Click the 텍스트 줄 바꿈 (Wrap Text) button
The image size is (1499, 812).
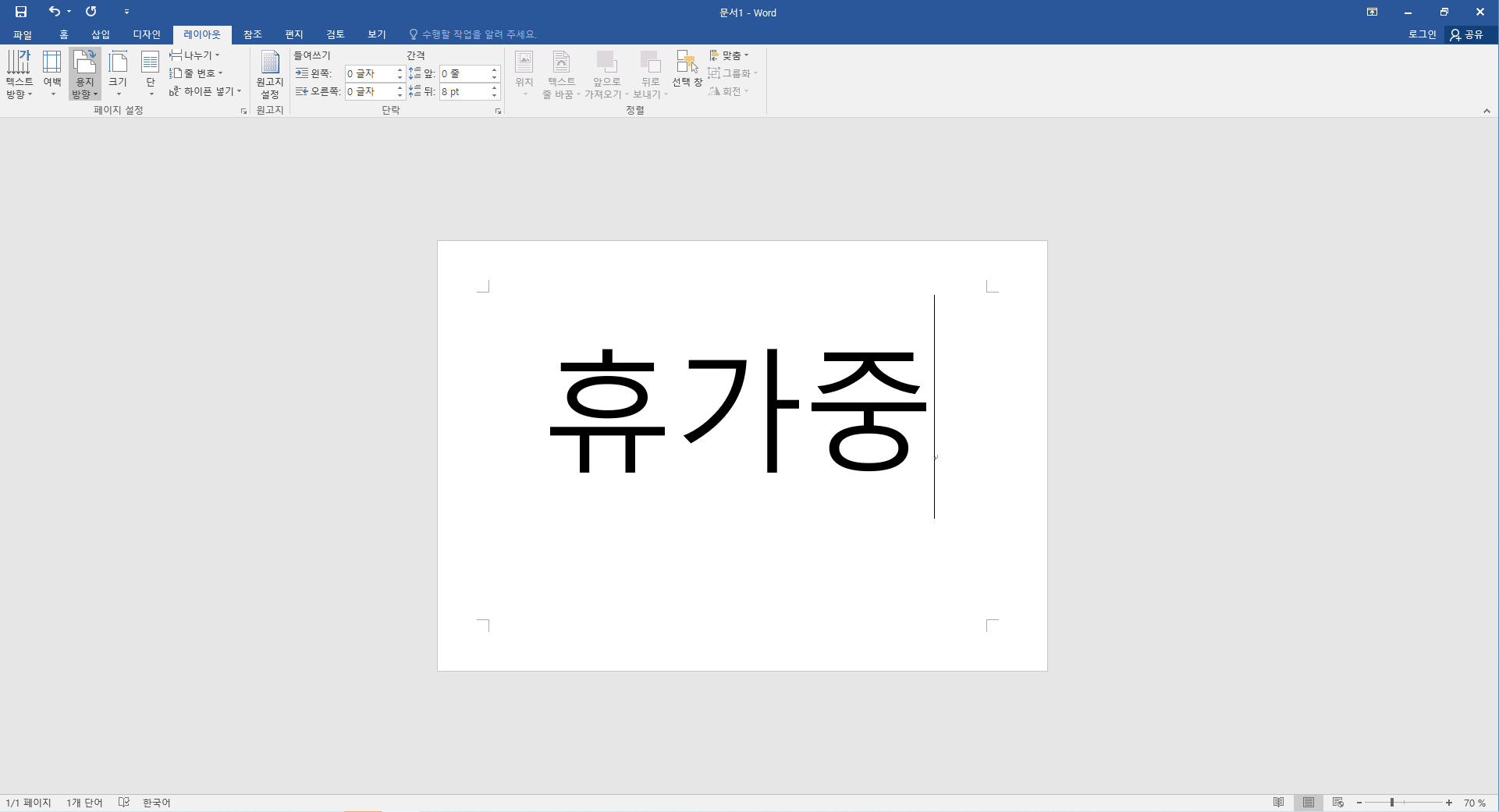[x=561, y=74]
